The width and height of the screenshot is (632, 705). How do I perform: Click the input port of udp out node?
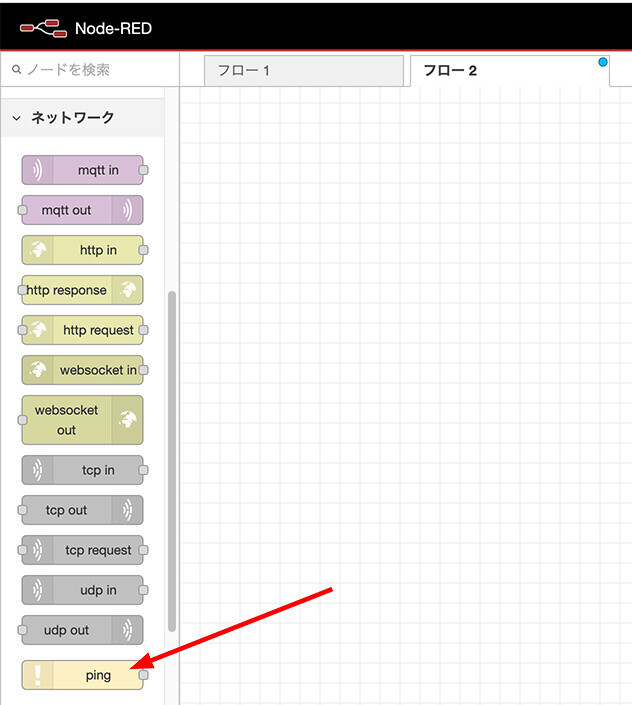tap(22, 630)
